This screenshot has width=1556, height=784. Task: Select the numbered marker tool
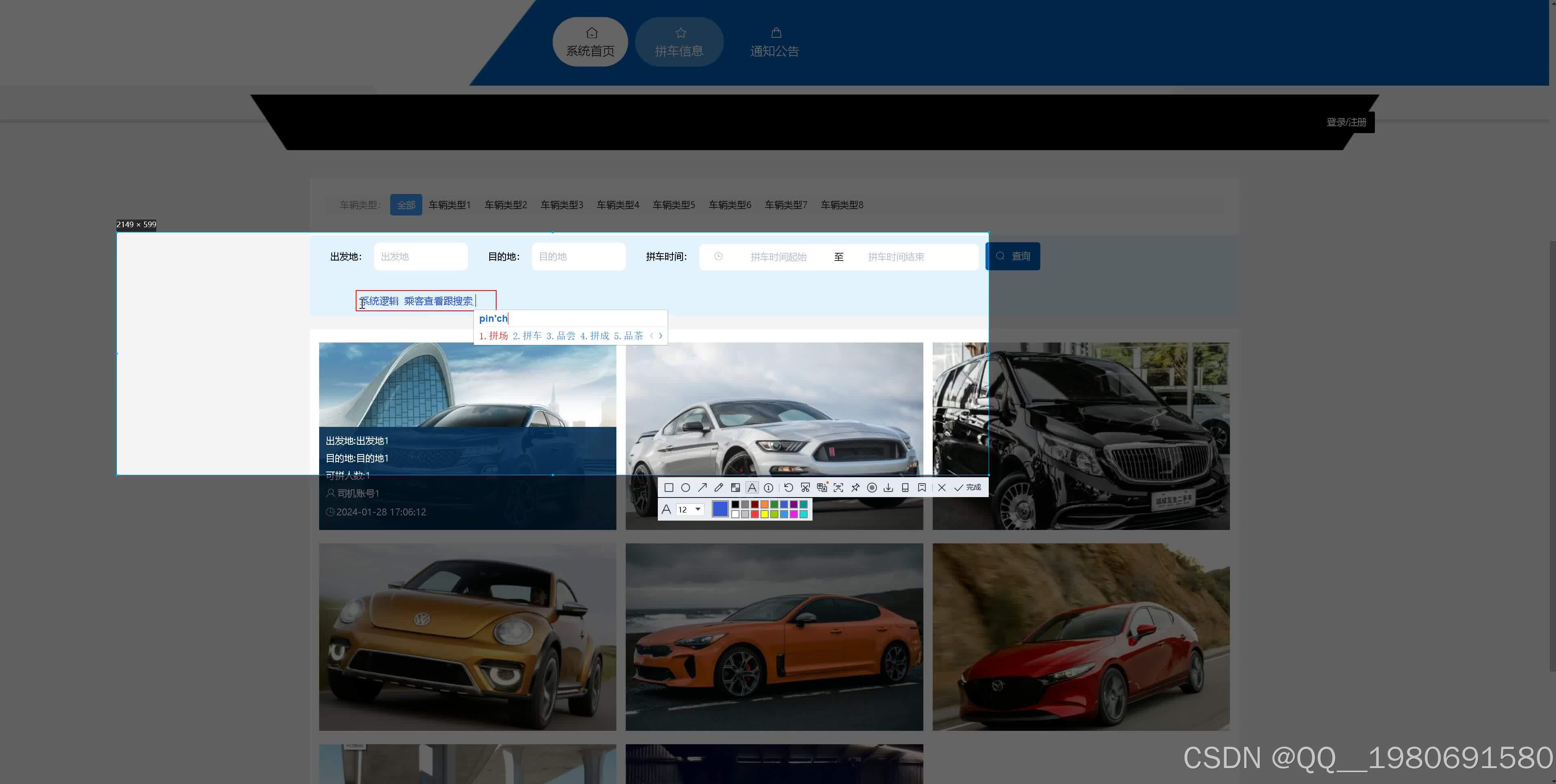pos(768,488)
